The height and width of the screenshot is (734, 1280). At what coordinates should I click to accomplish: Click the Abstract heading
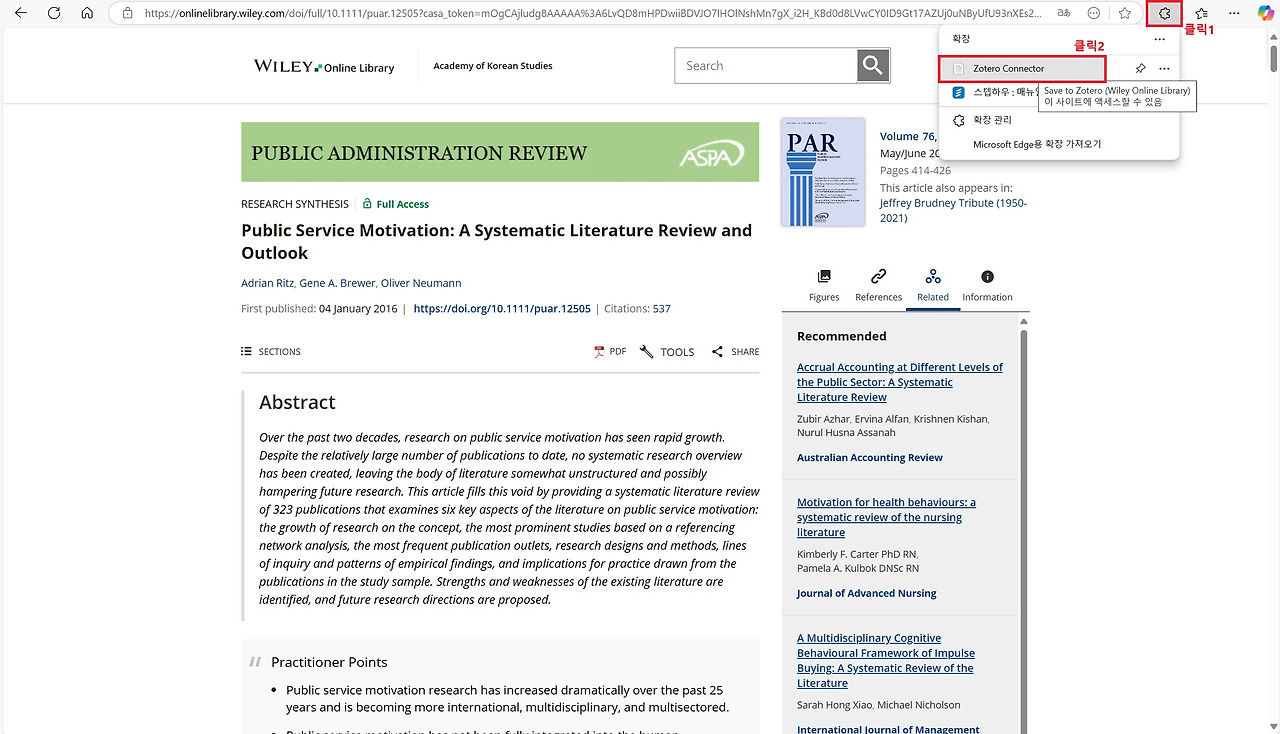click(x=297, y=402)
